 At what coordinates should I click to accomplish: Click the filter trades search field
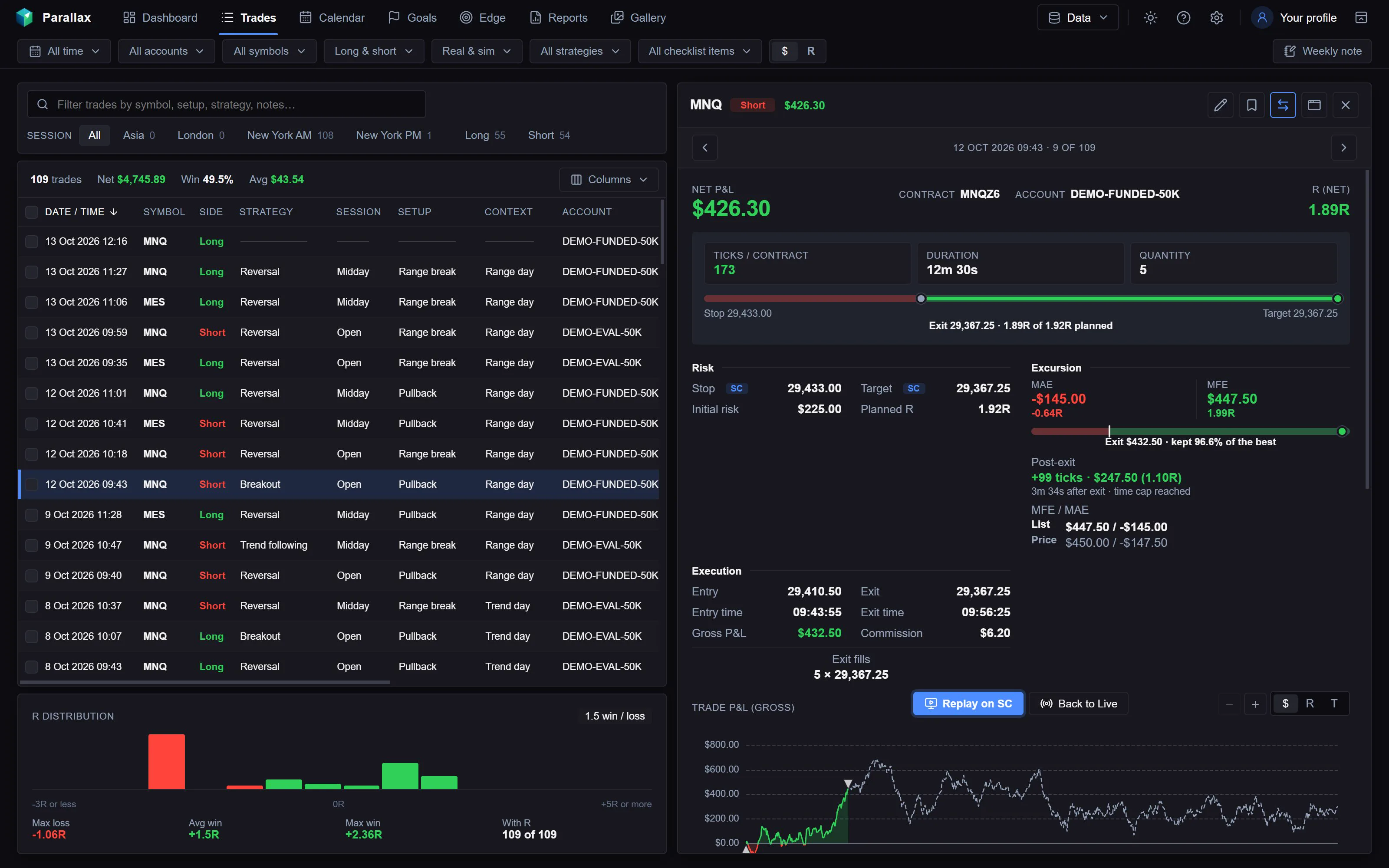(x=227, y=105)
